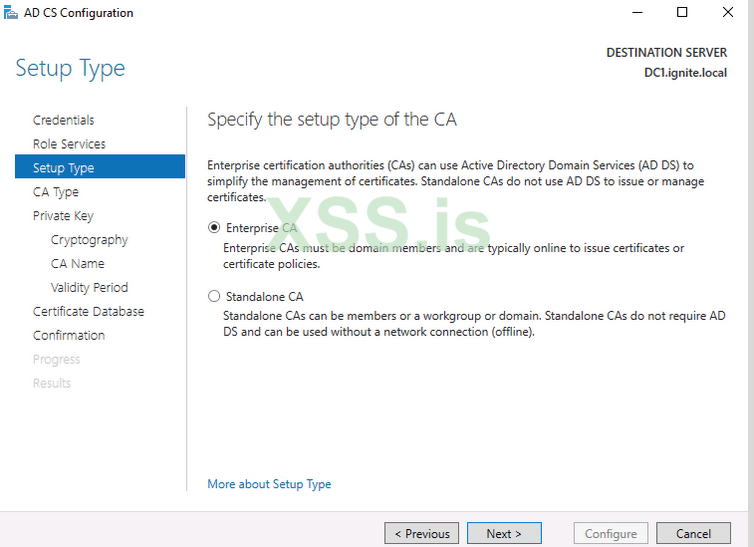Click the AD CS Configuration title bar icon
Viewport: 754px width, 547px height.
coord(11,13)
